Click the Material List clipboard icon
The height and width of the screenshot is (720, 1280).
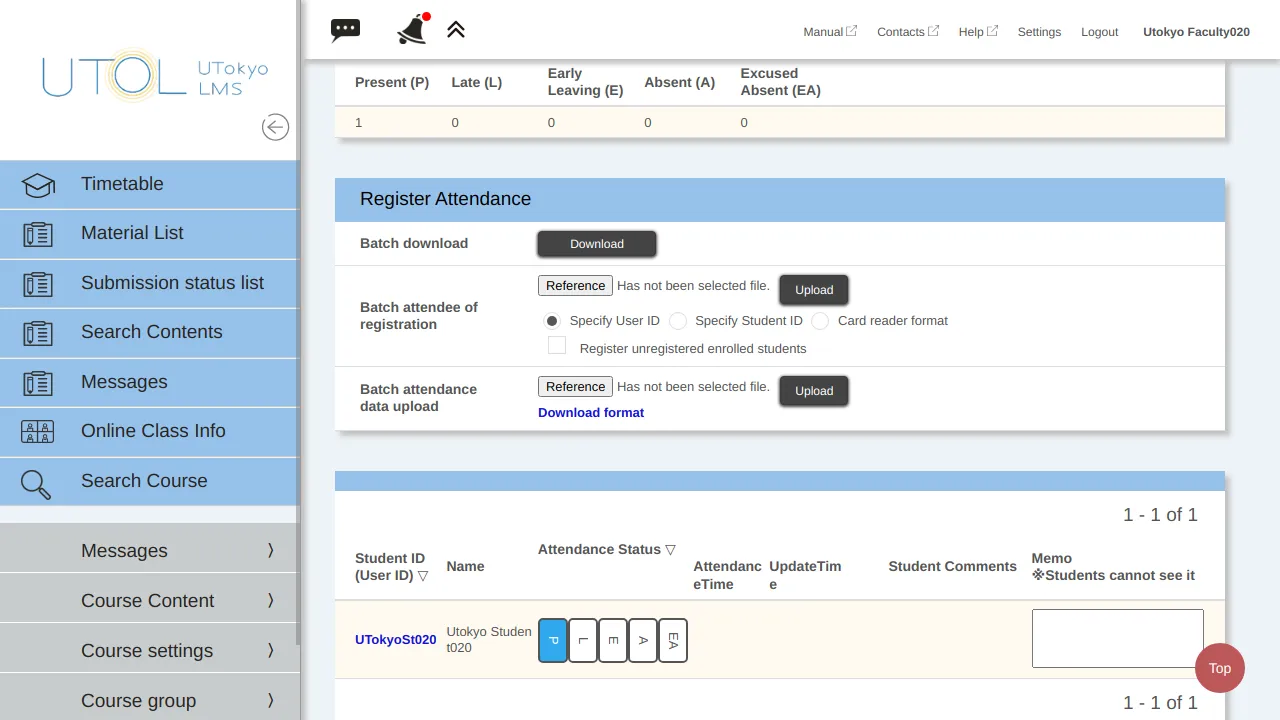point(38,234)
